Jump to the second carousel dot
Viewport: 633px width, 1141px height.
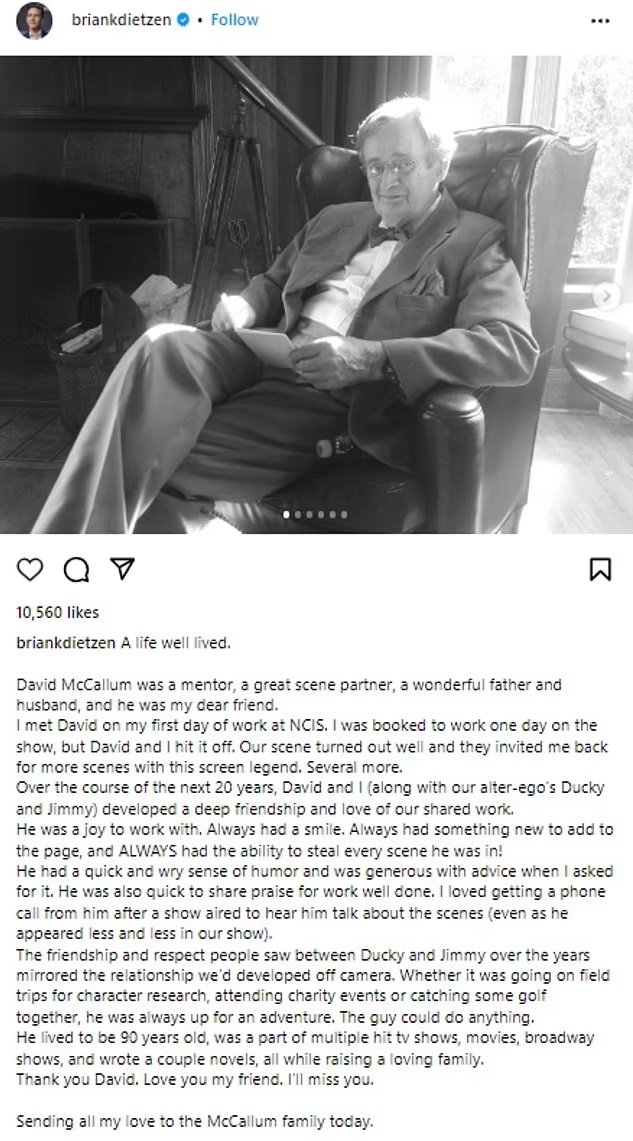[299, 515]
